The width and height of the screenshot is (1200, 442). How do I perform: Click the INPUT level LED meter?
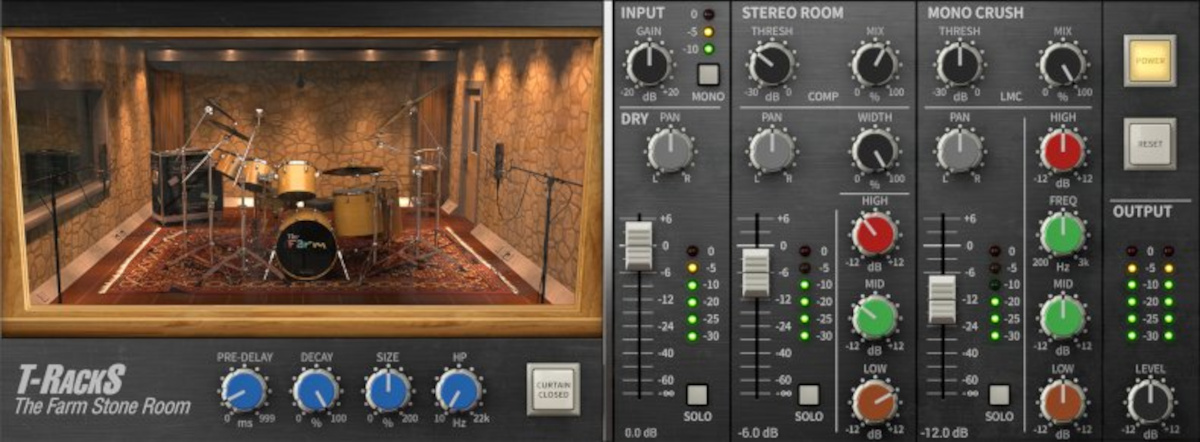pos(709,31)
